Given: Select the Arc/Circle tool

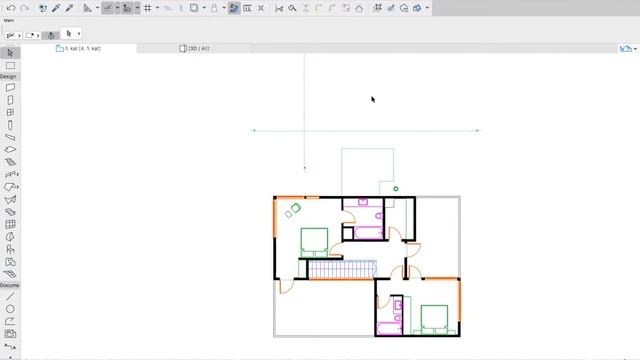Looking at the screenshot, I should click(10, 309).
